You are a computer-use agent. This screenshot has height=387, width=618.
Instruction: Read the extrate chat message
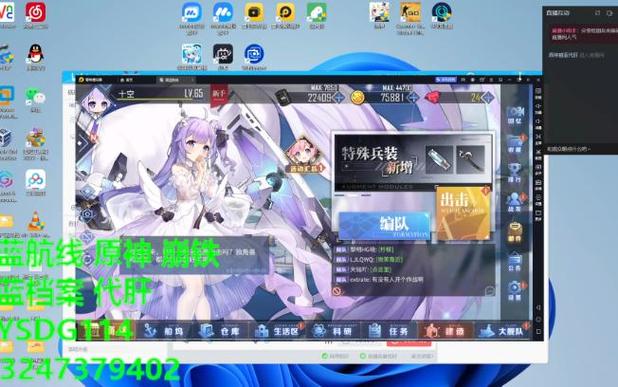tap(380, 280)
